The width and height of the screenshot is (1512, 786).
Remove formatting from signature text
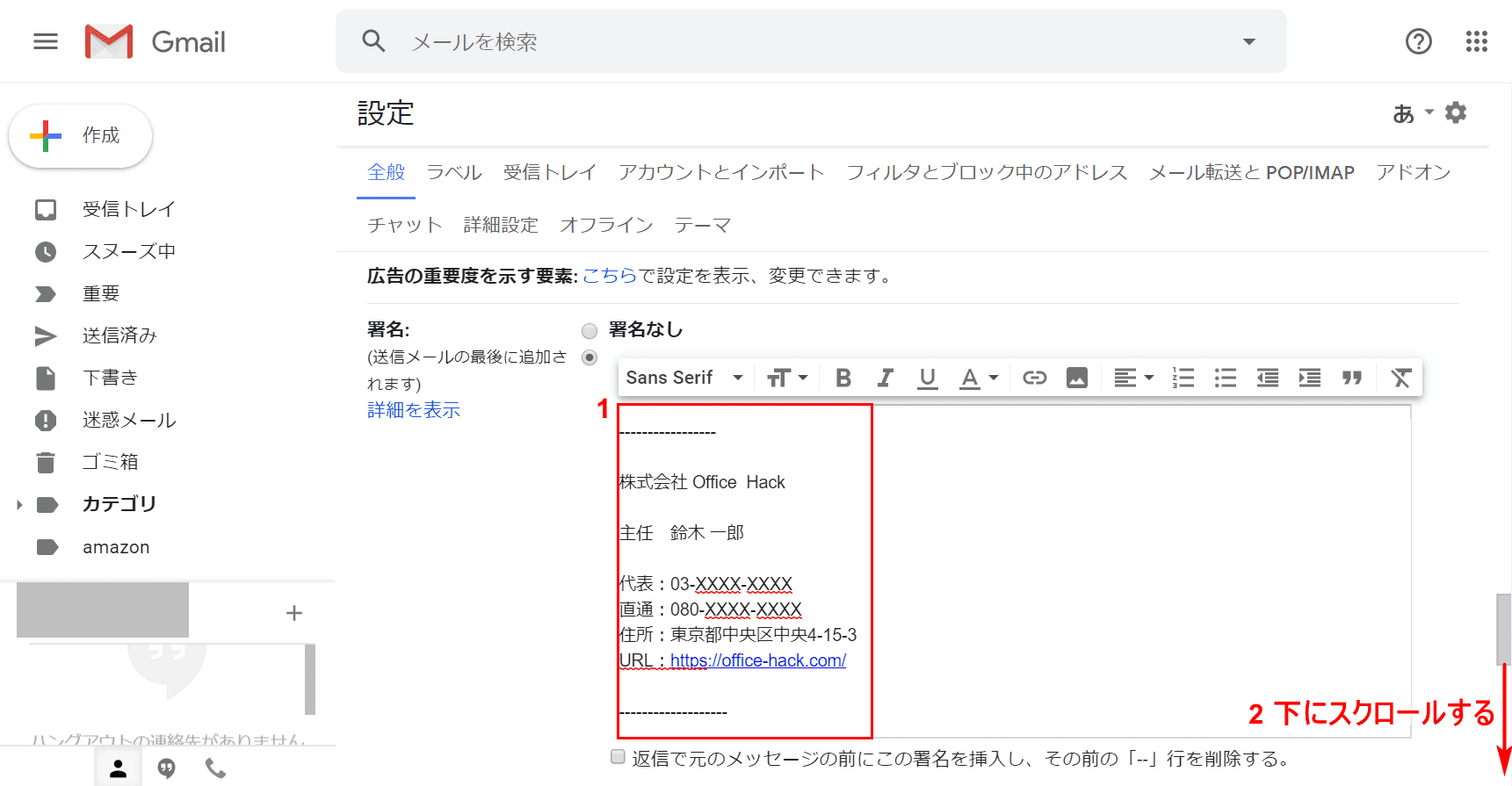[x=1401, y=378]
